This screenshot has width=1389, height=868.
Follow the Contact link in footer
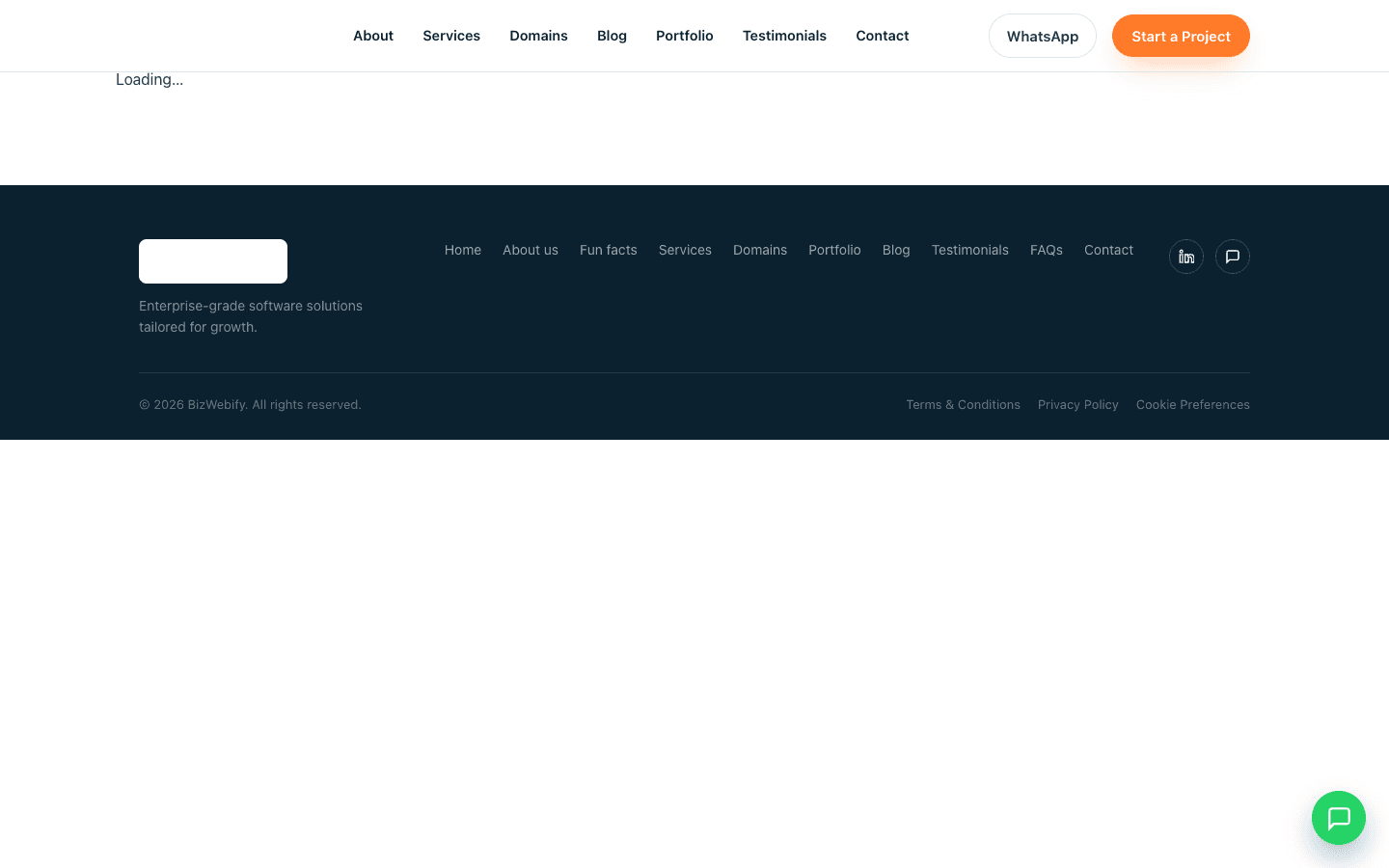[1108, 250]
